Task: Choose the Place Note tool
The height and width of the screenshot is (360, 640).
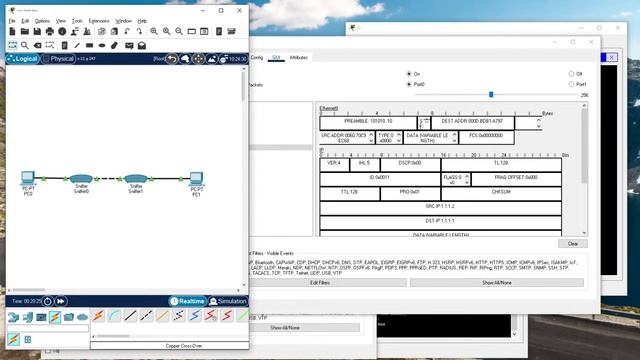Action: pyautogui.click(x=64, y=45)
